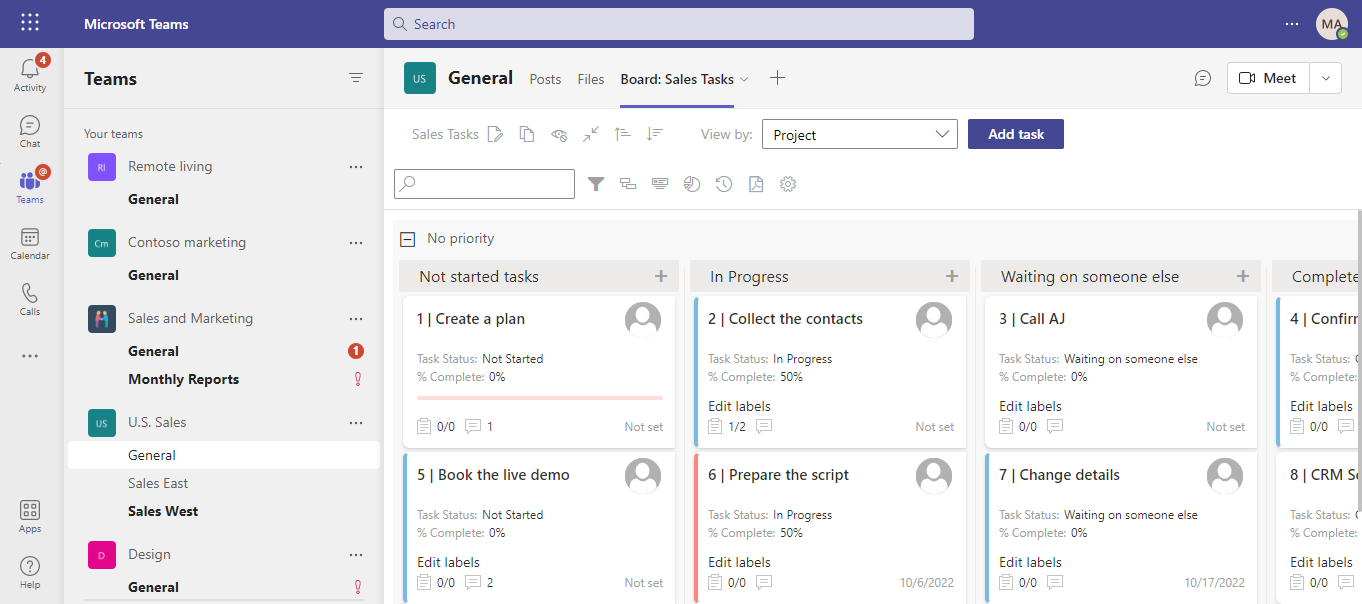Click the Add task button
Screen dimensions: 1362x604
[1015, 133]
